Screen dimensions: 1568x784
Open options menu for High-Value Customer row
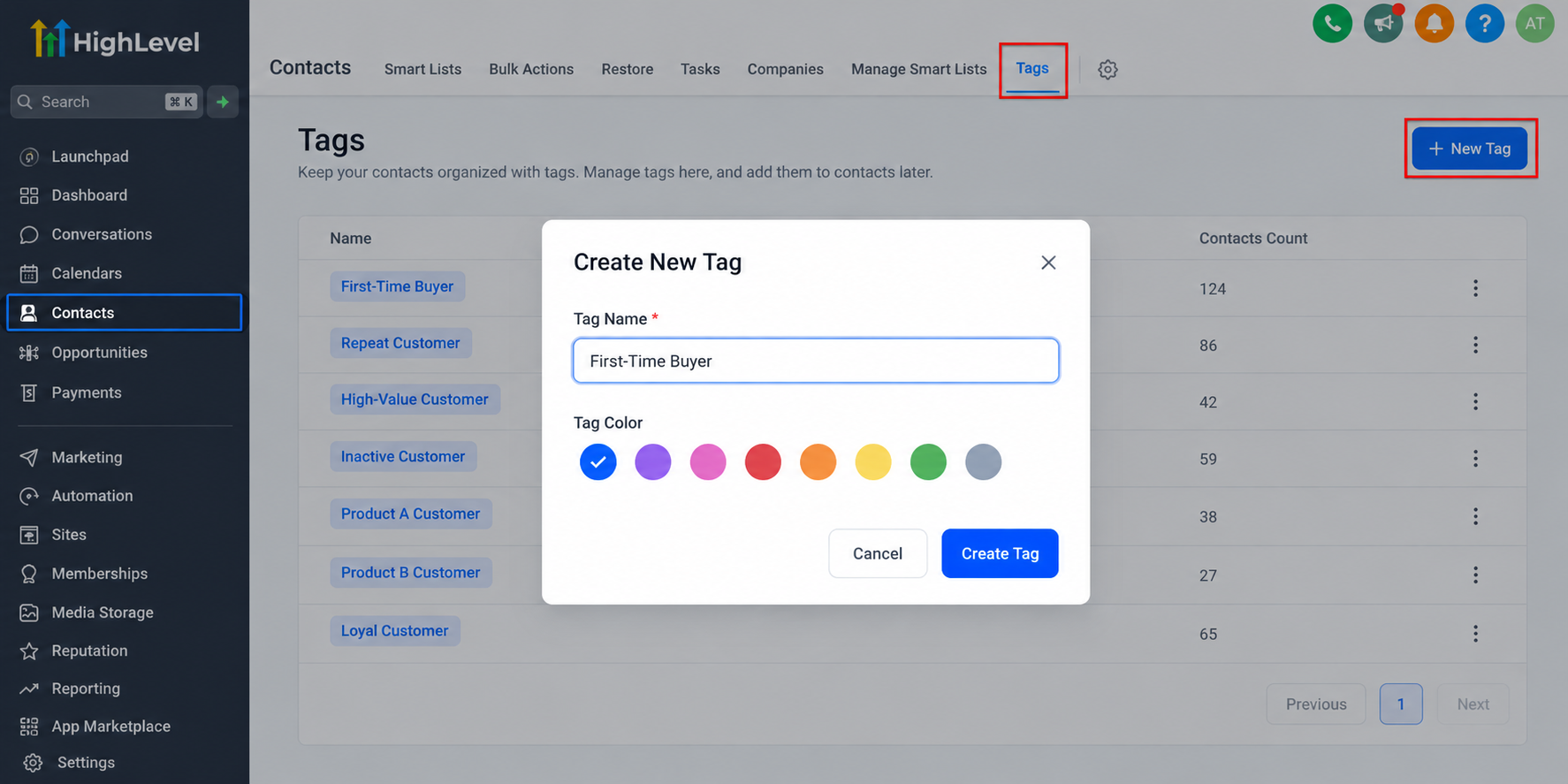[x=1475, y=401]
